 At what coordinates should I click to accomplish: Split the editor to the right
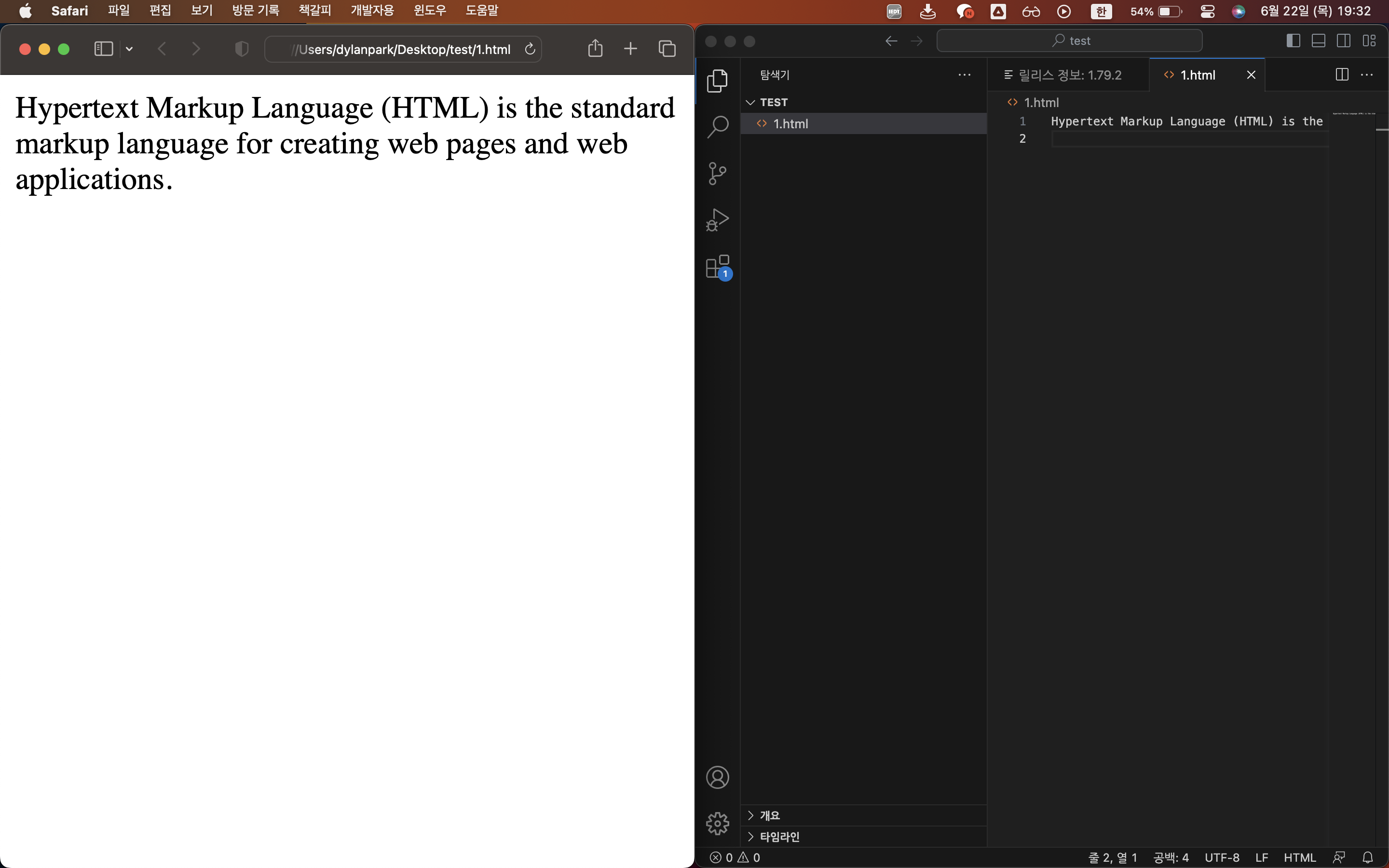point(1341,75)
